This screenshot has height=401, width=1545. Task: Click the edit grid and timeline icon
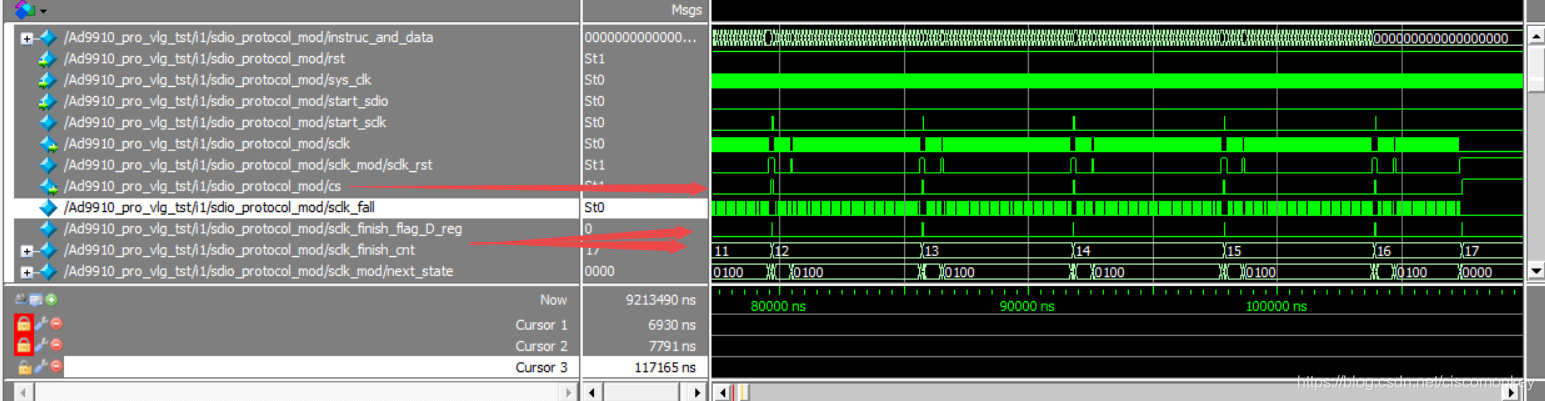[x=37, y=299]
